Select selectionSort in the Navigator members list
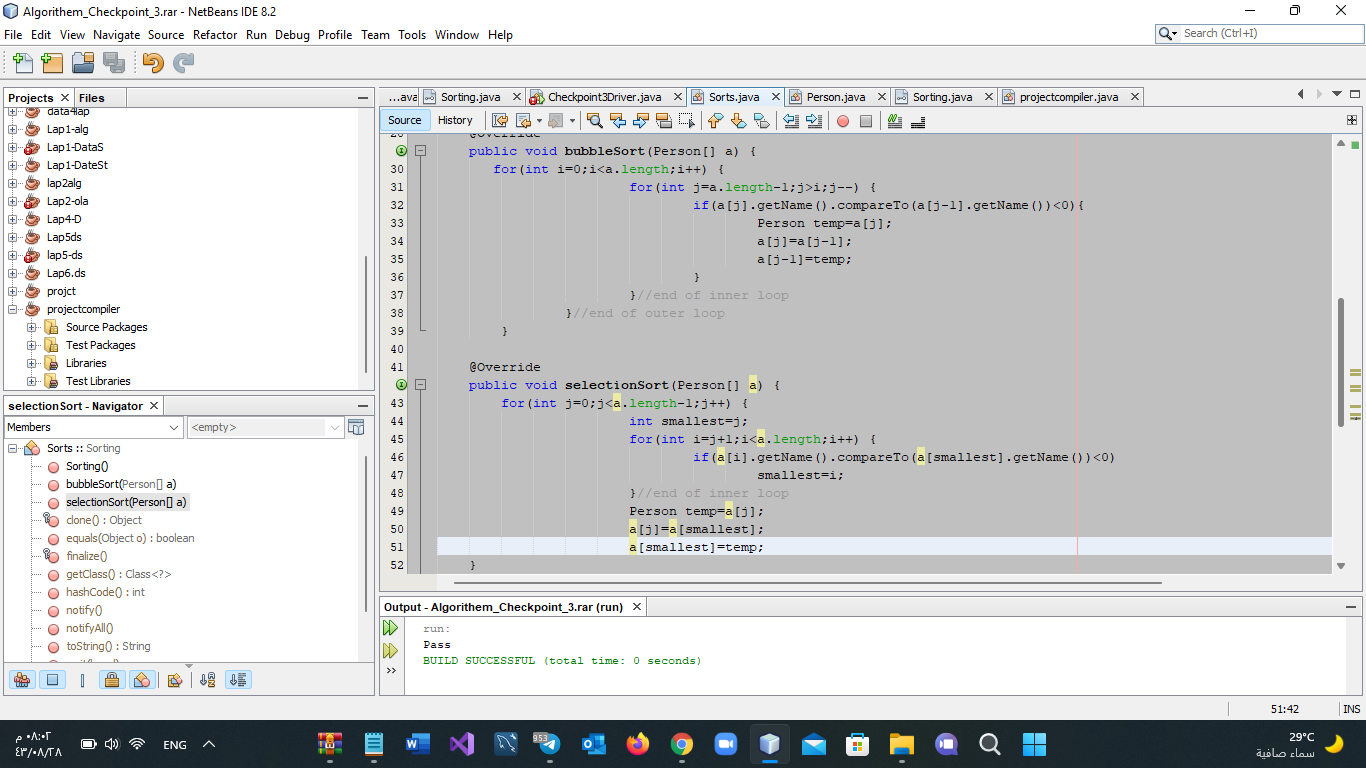The width and height of the screenshot is (1366, 768). [x=127, y=501]
